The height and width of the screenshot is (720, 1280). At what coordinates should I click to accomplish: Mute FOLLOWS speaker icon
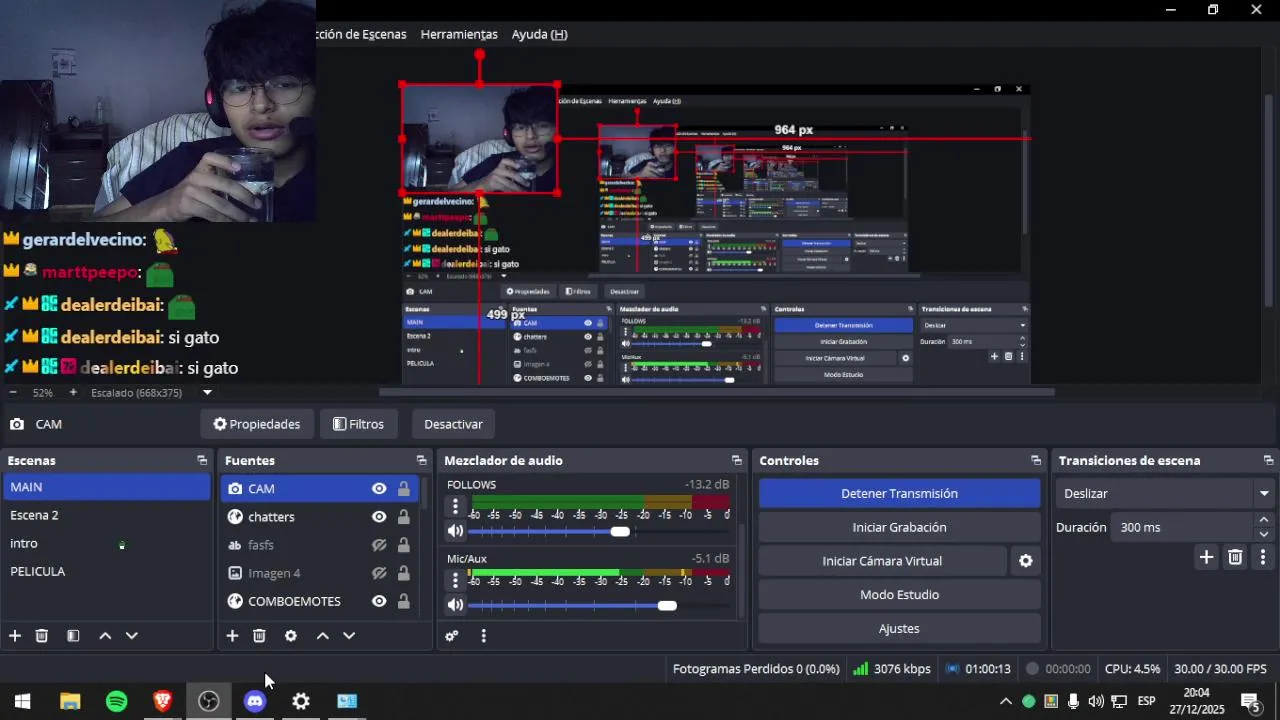(455, 531)
